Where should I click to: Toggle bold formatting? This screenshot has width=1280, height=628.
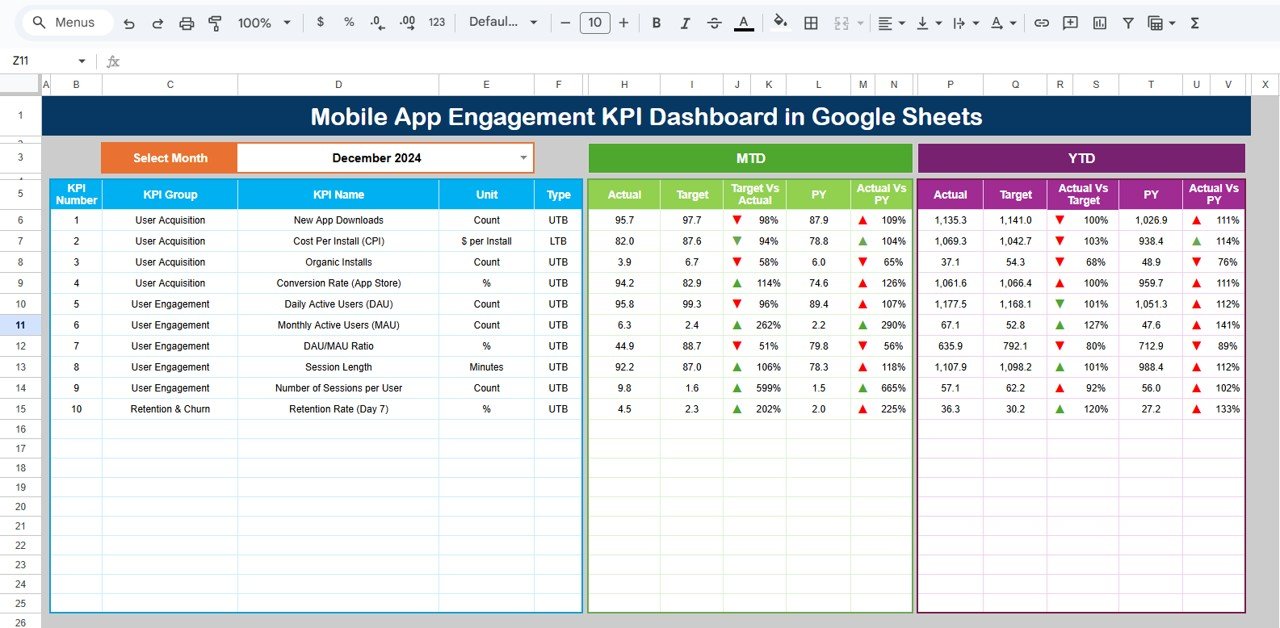click(x=656, y=22)
